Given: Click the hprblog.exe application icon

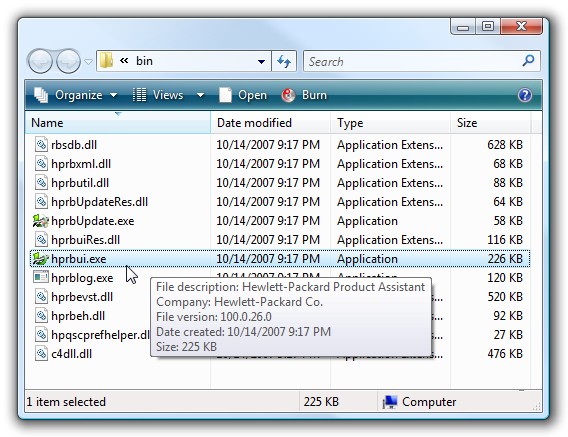Looking at the screenshot, I should coord(41,277).
